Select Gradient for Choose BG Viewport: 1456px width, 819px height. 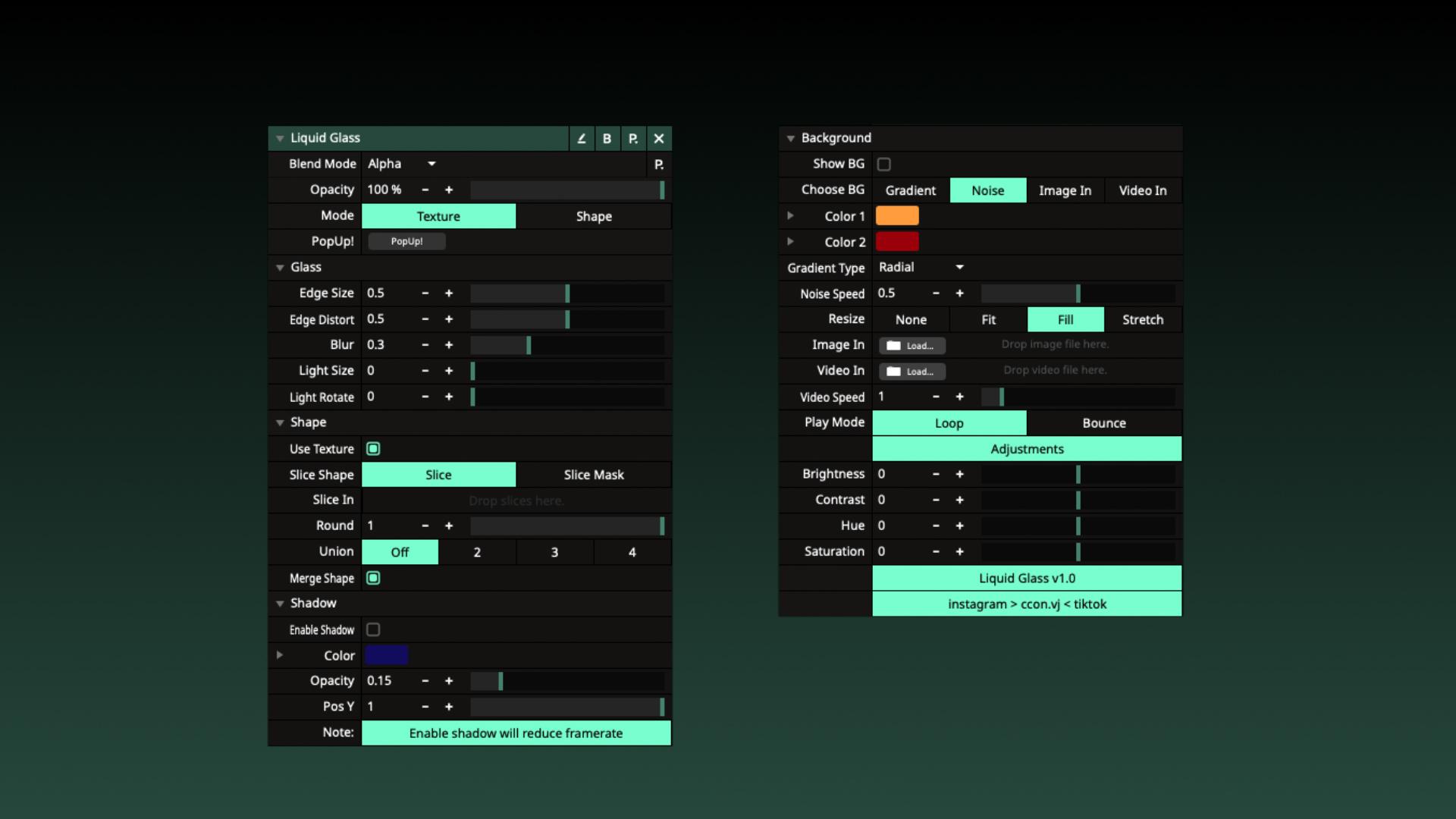click(911, 190)
